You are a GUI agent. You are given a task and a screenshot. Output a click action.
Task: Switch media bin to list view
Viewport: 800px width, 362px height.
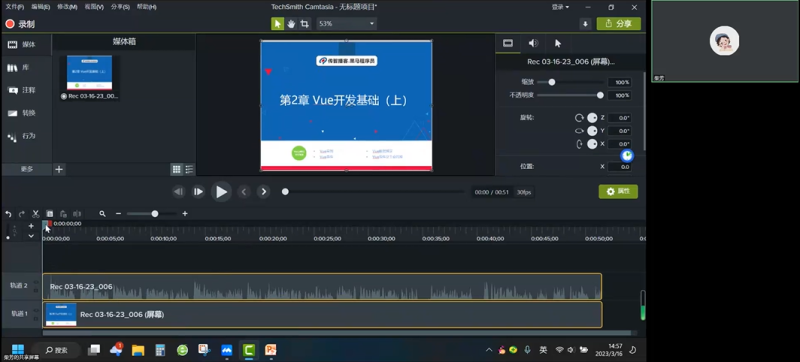(189, 169)
